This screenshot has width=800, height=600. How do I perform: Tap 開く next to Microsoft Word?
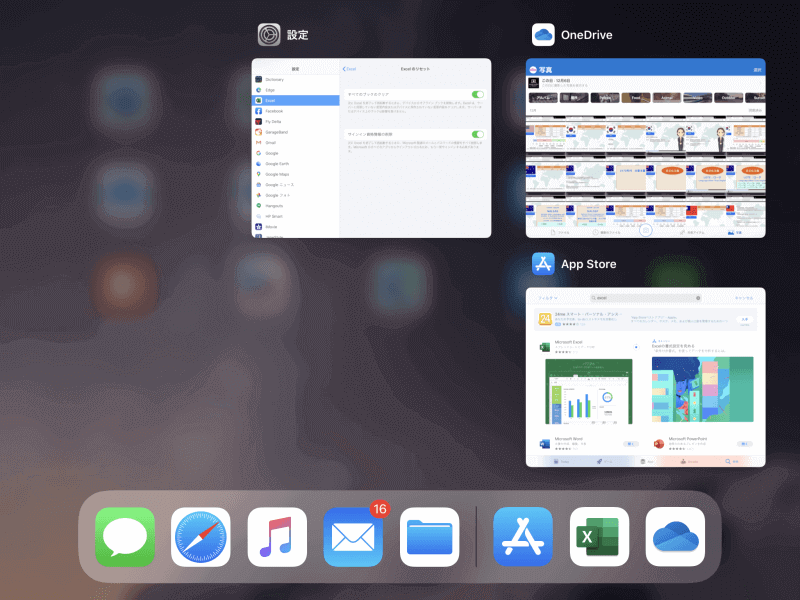click(x=631, y=444)
